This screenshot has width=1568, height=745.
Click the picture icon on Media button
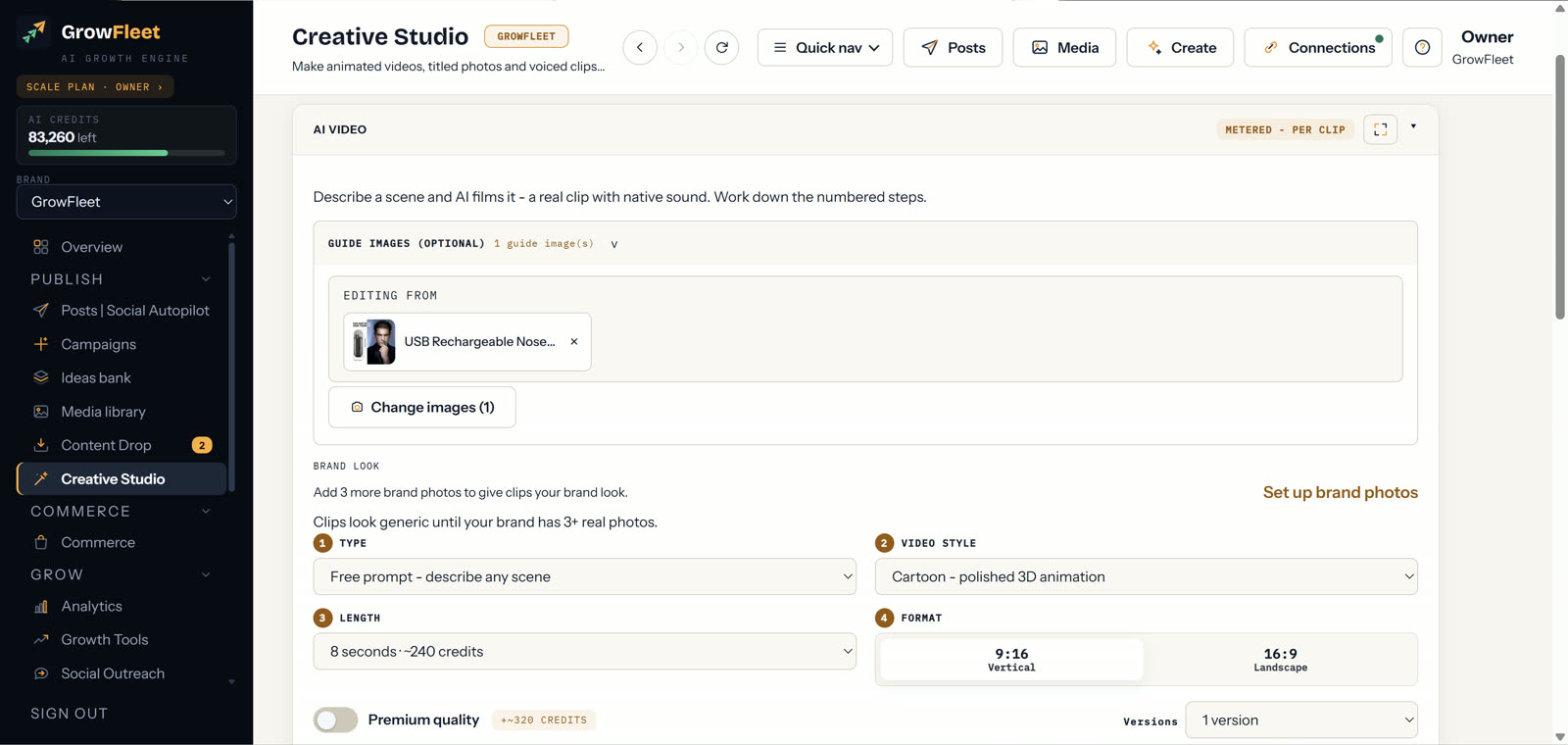(x=1040, y=47)
